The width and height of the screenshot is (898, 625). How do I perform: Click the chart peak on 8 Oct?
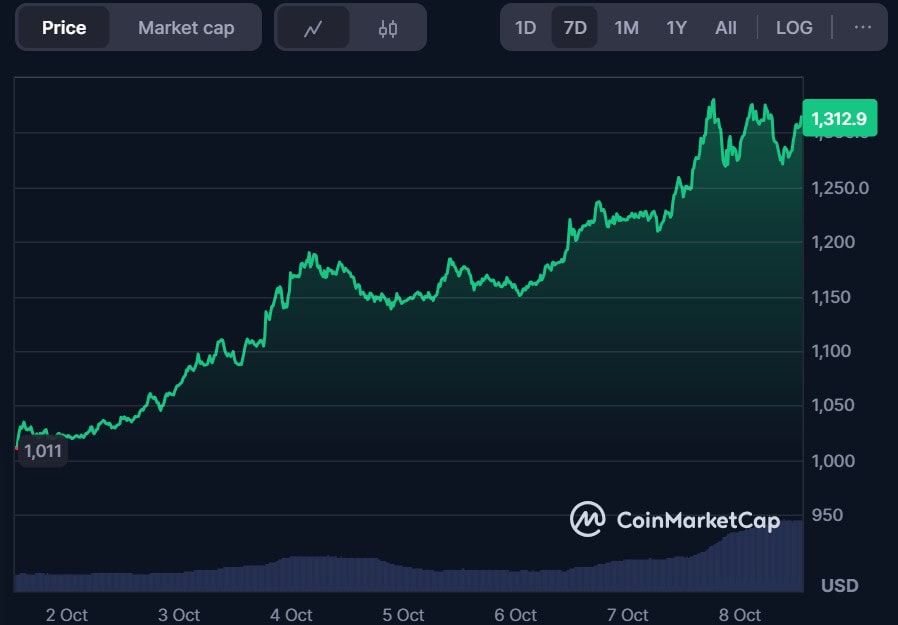coord(712,100)
